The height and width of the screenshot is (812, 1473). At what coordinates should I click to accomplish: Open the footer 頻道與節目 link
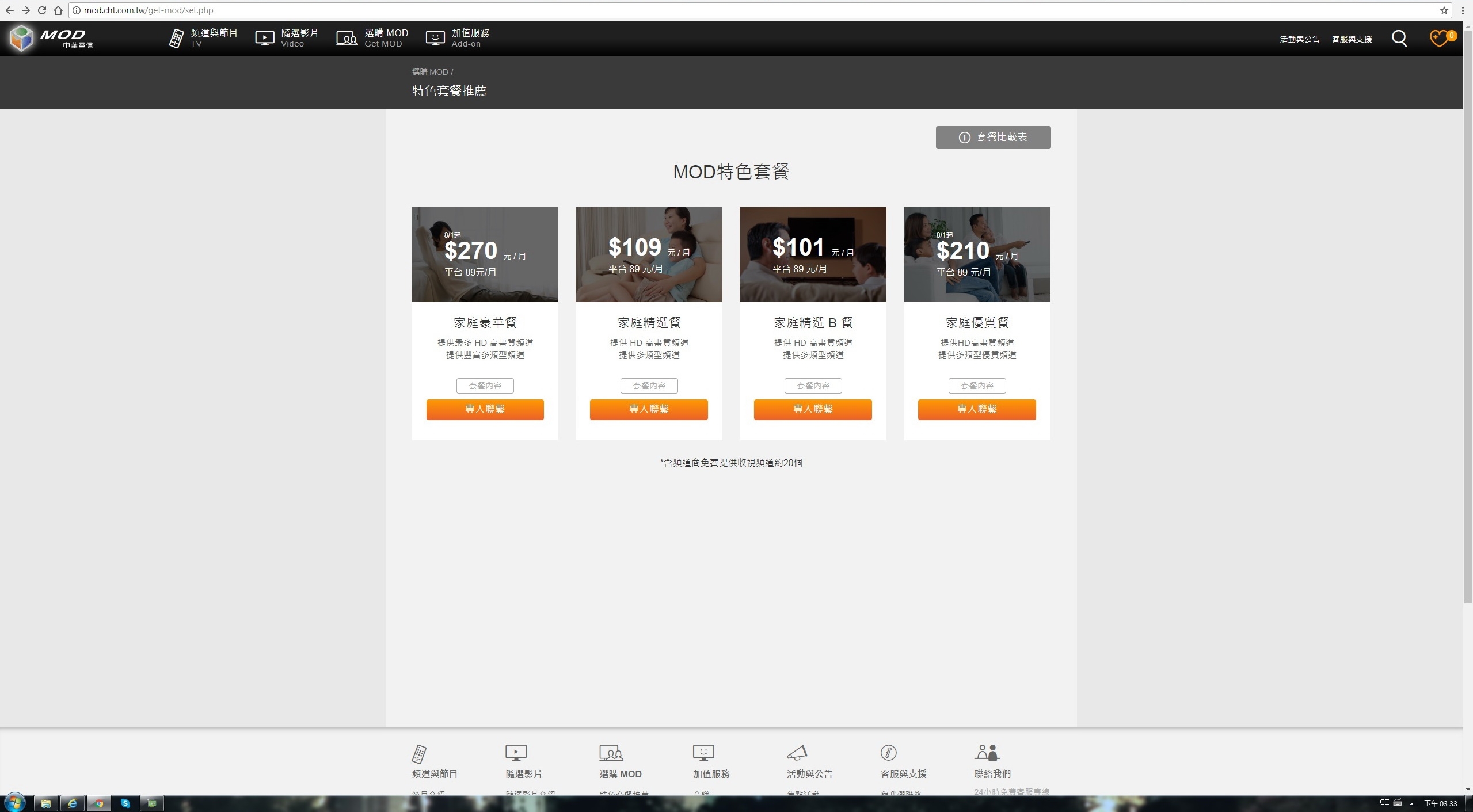(435, 774)
